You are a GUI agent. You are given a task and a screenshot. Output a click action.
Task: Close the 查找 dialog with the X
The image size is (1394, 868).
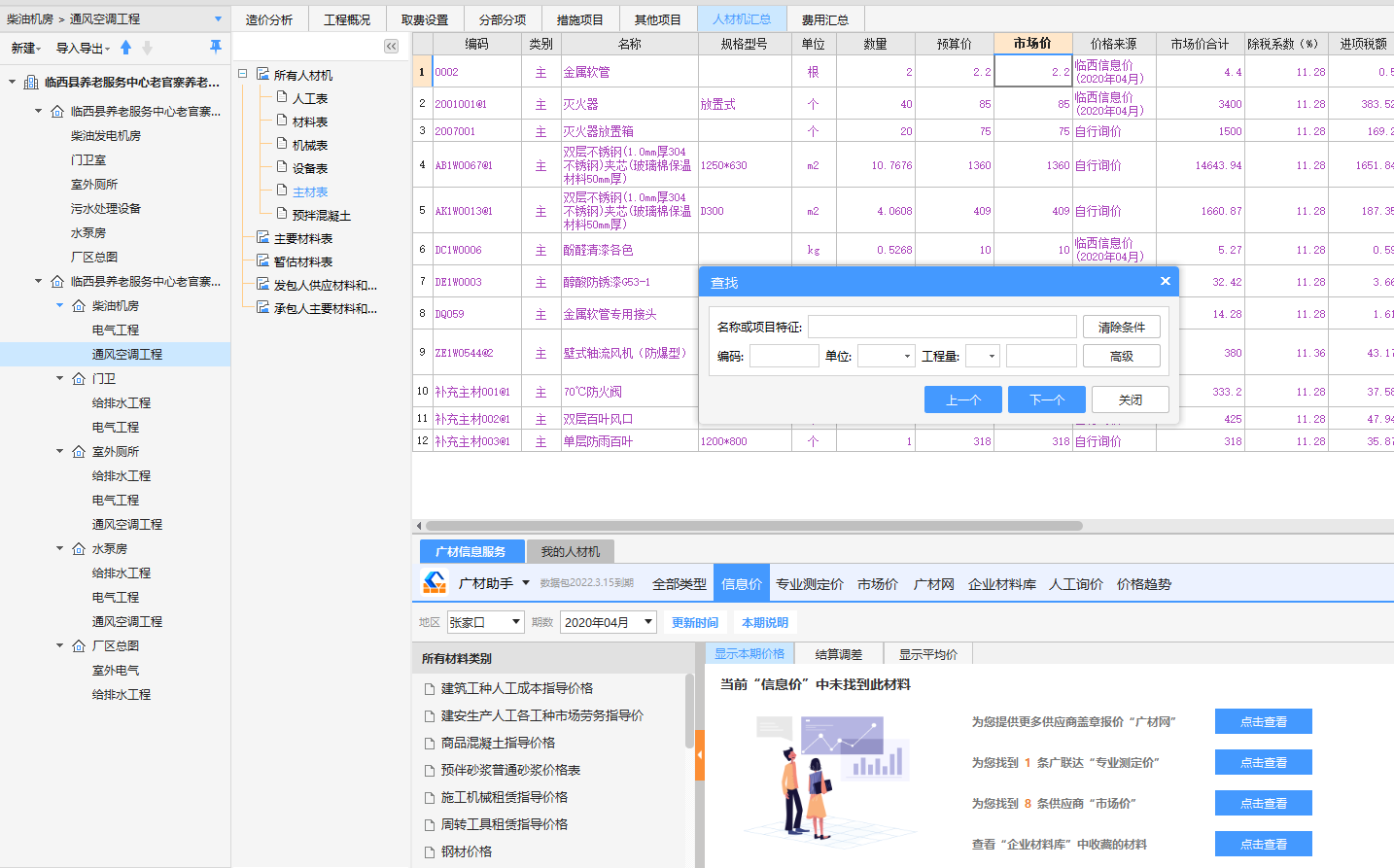(x=1165, y=282)
